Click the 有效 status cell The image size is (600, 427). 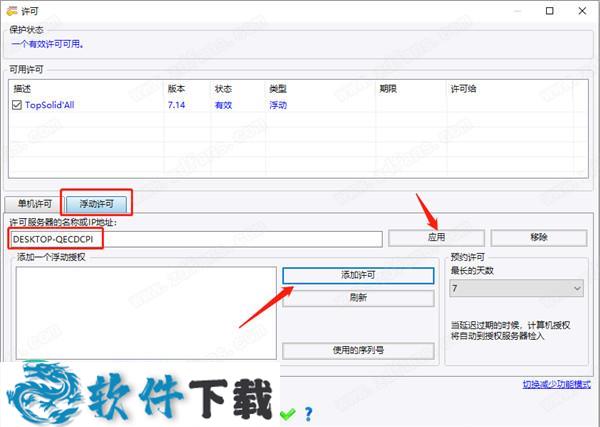click(x=223, y=105)
